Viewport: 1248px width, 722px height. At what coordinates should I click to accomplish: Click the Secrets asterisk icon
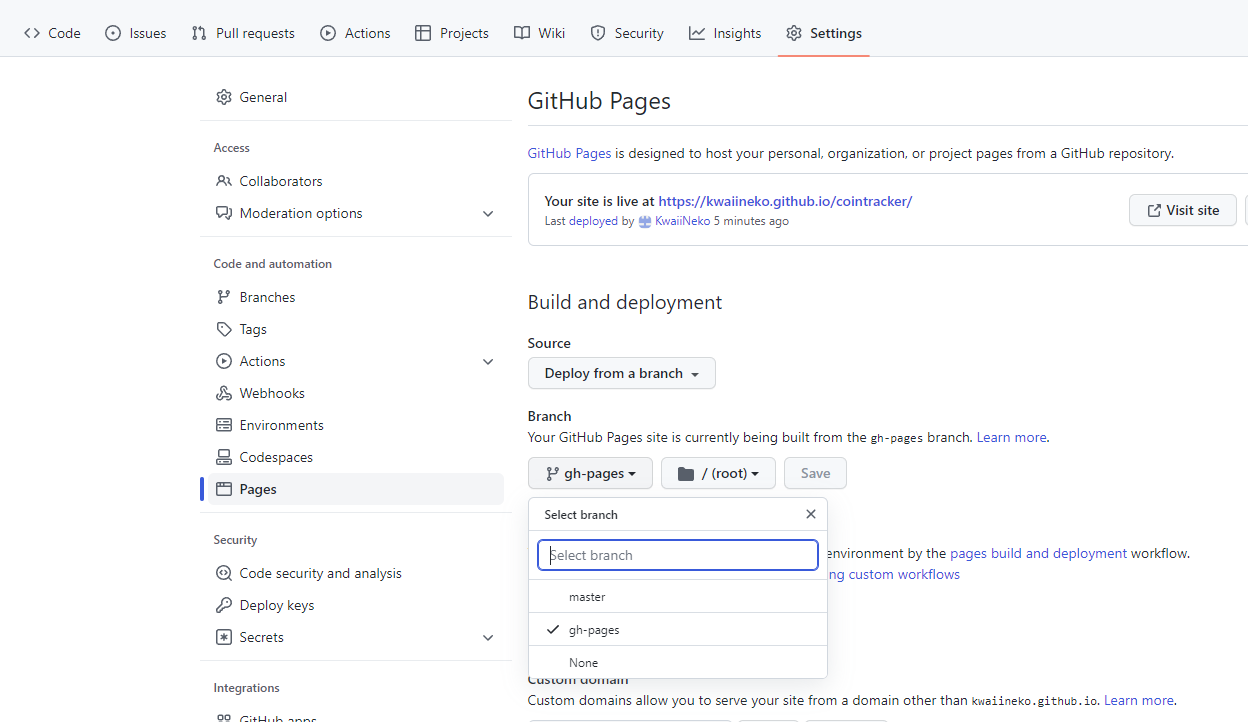pos(224,637)
